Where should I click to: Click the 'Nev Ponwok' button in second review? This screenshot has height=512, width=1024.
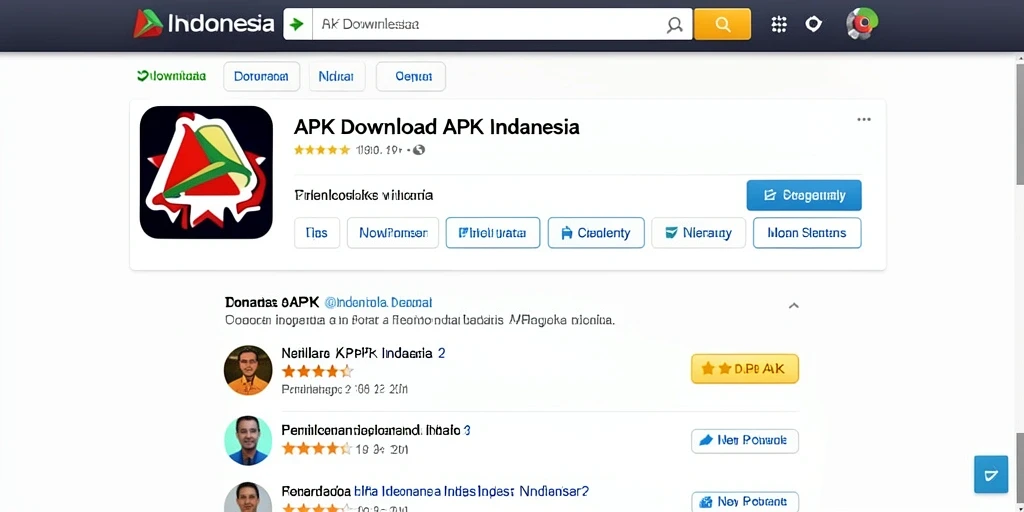click(x=744, y=441)
